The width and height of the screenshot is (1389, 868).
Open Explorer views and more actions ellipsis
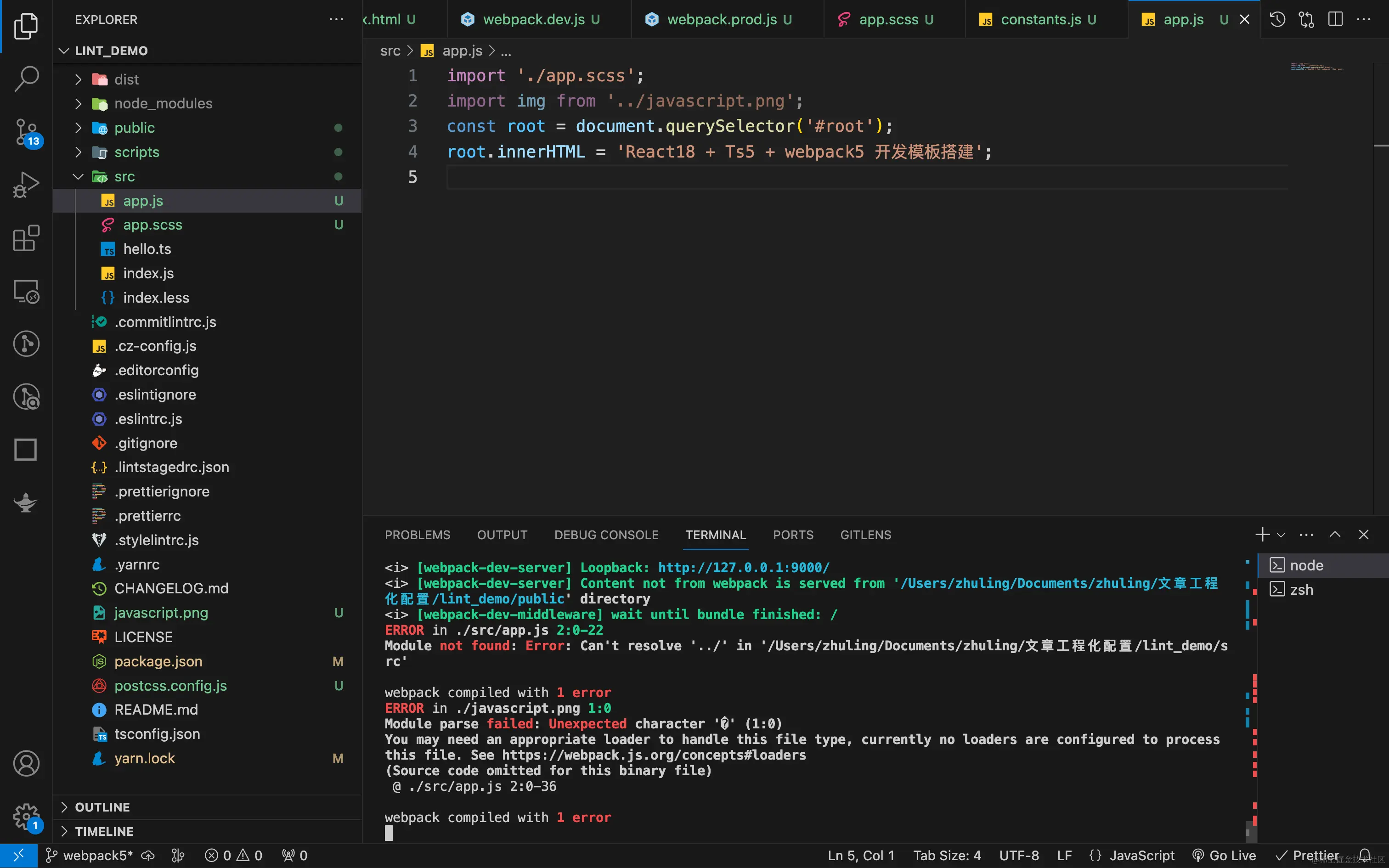[x=336, y=19]
